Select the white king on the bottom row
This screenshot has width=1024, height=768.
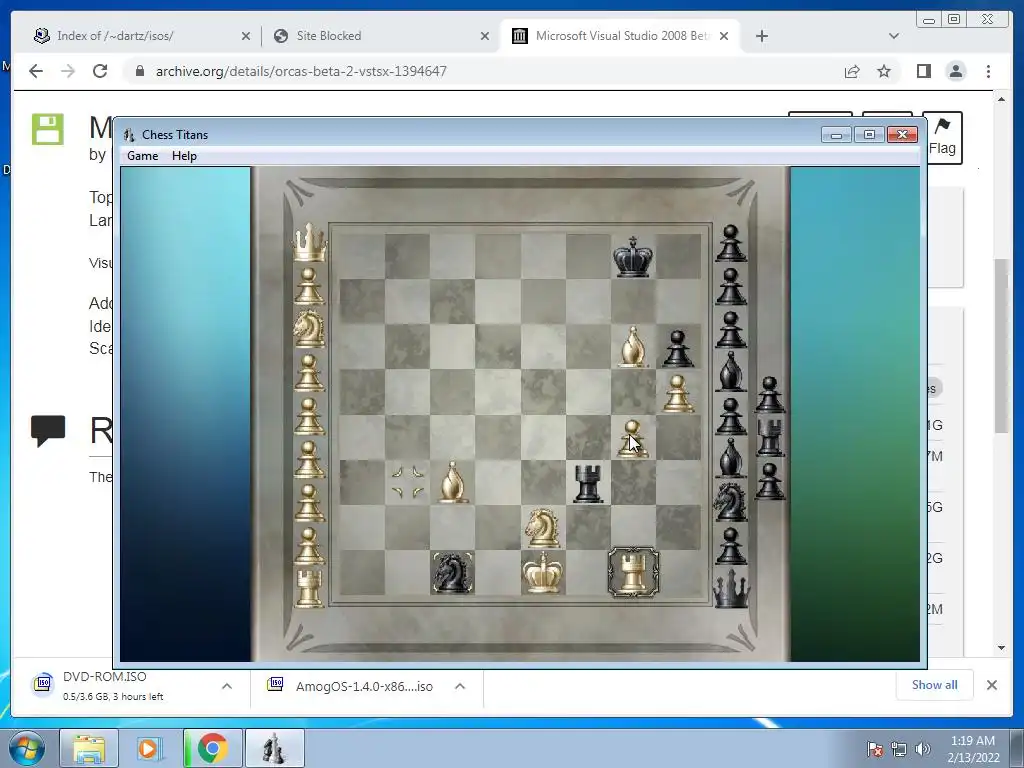(543, 573)
